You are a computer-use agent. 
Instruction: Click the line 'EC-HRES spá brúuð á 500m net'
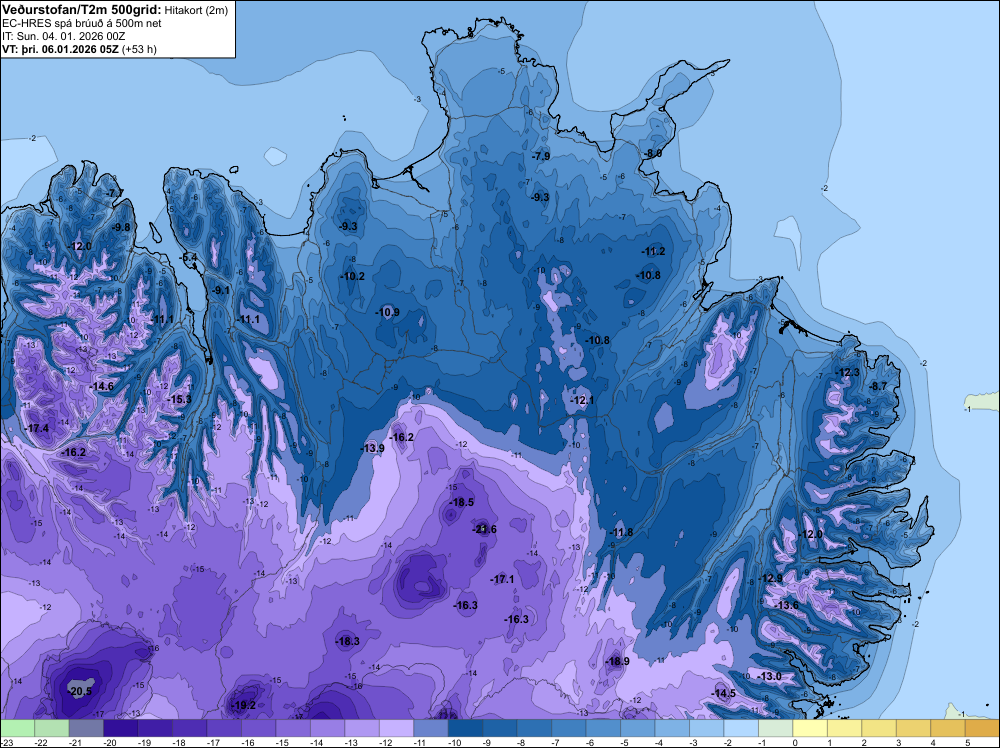82,23
